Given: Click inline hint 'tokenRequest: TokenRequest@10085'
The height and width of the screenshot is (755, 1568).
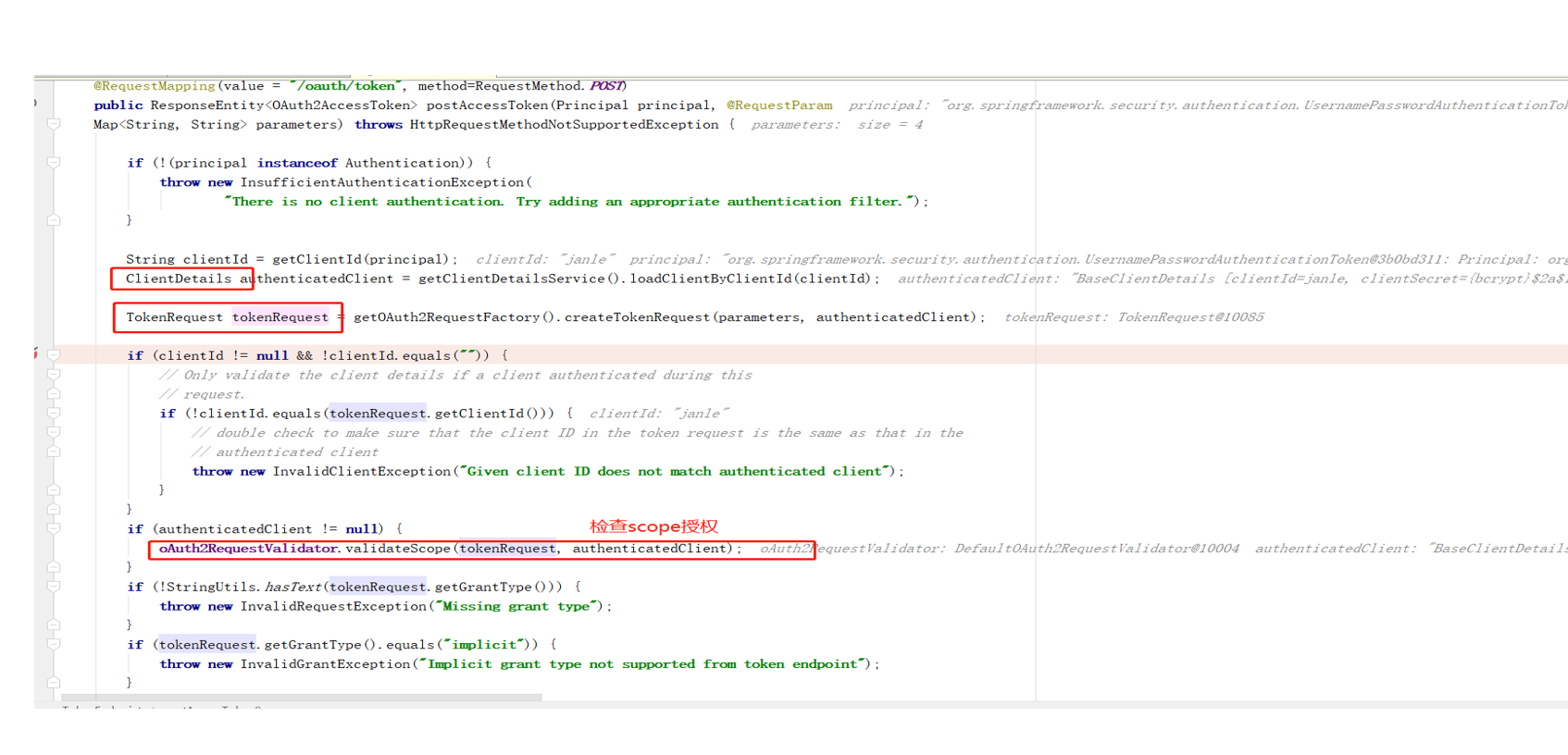Looking at the screenshot, I should click(x=1134, y=317).
